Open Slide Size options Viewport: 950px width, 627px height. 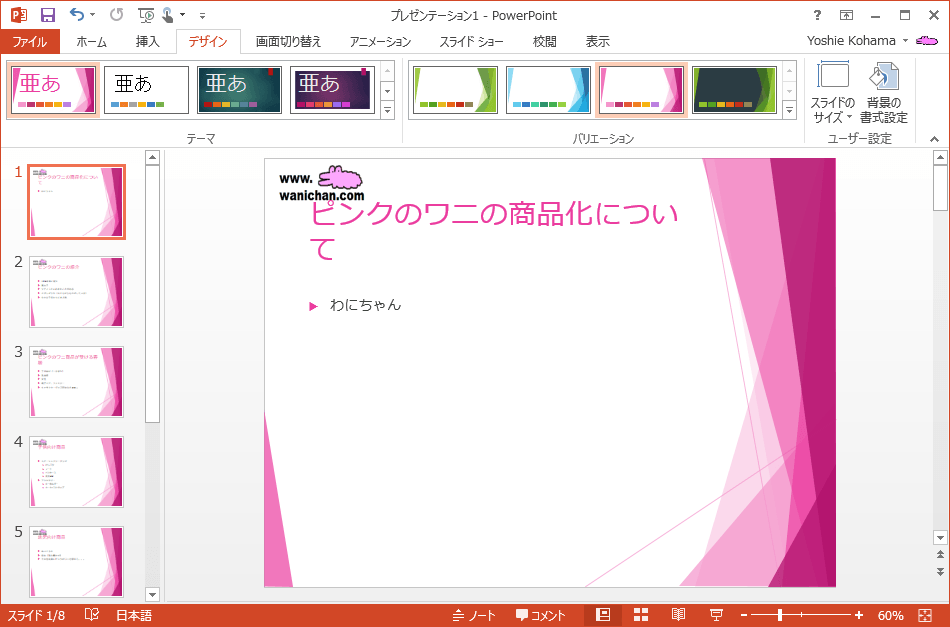tap(832, 93)
